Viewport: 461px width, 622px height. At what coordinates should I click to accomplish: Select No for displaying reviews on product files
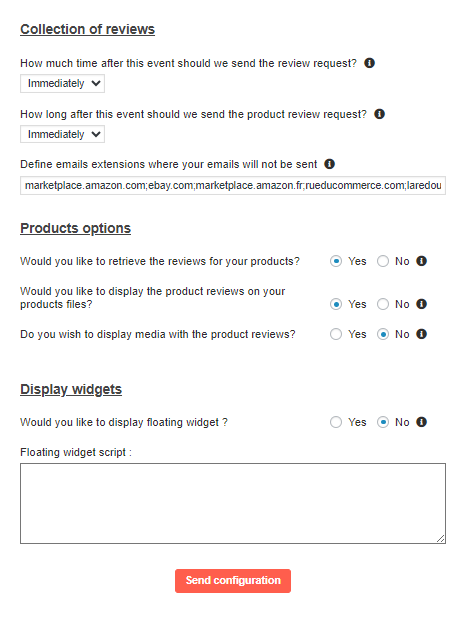383,304
